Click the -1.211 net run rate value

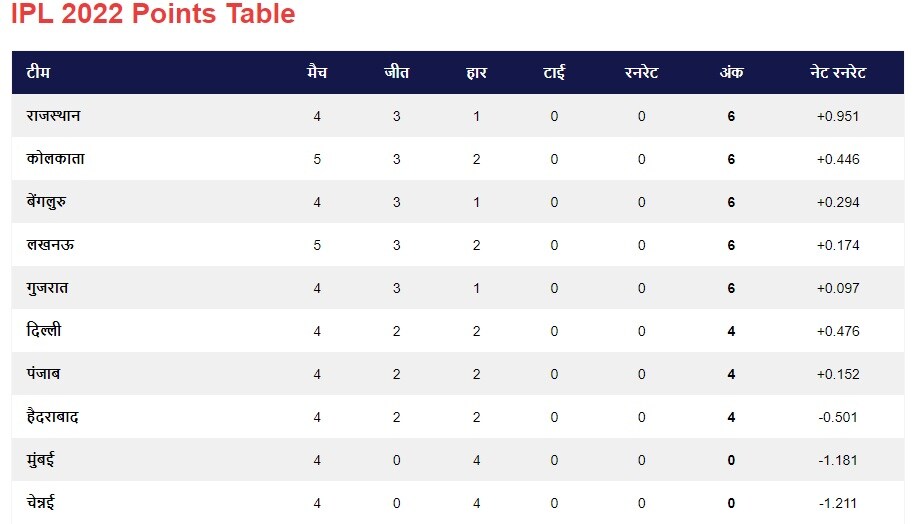click(838, 503)
